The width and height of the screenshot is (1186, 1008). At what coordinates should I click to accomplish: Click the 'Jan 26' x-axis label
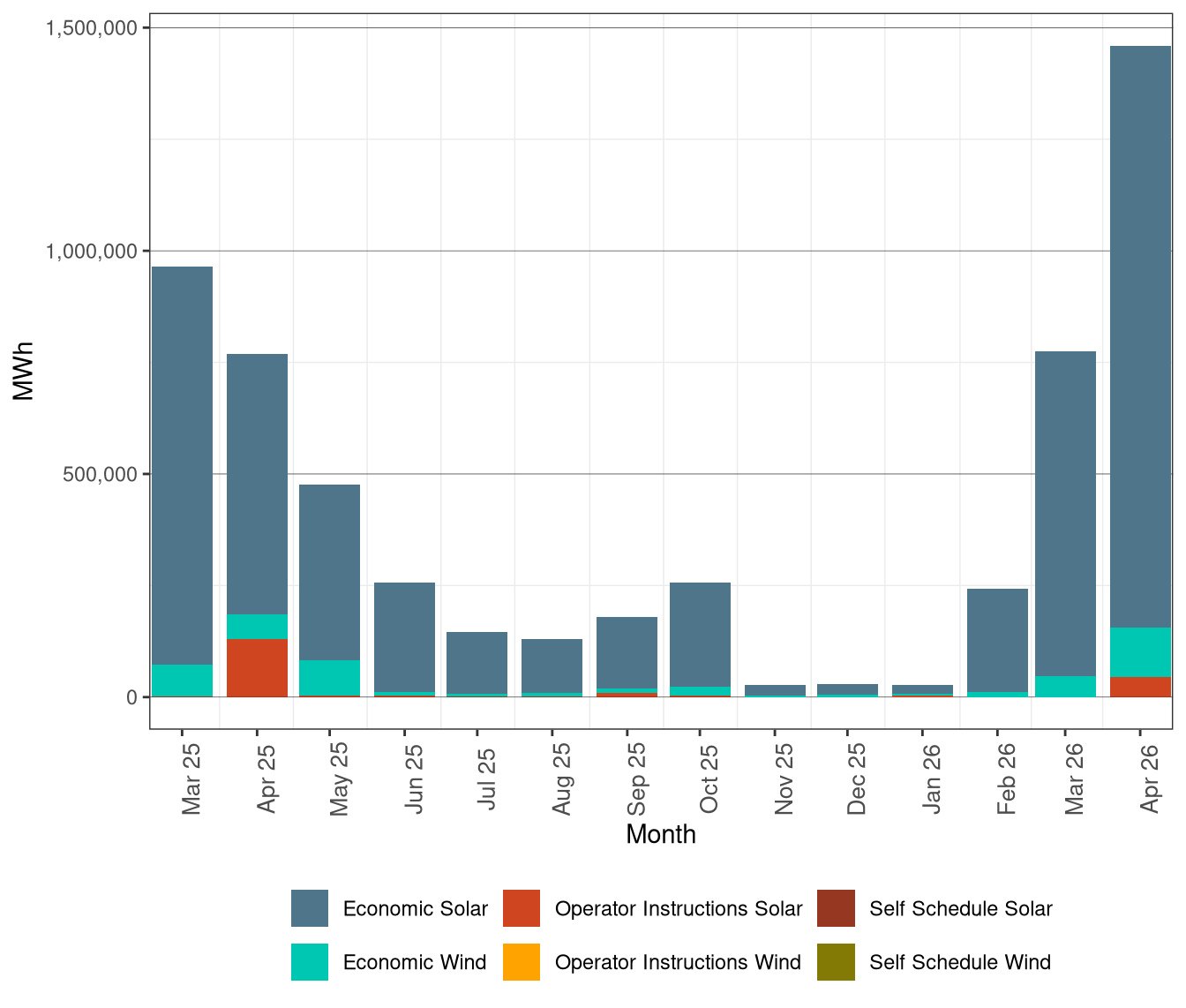[931, 779]
